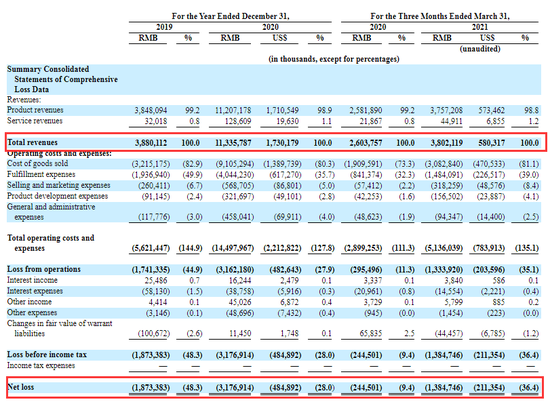The image size is (550, 404).
Task: Click the Service revenues row label
Action: point(35,121)
